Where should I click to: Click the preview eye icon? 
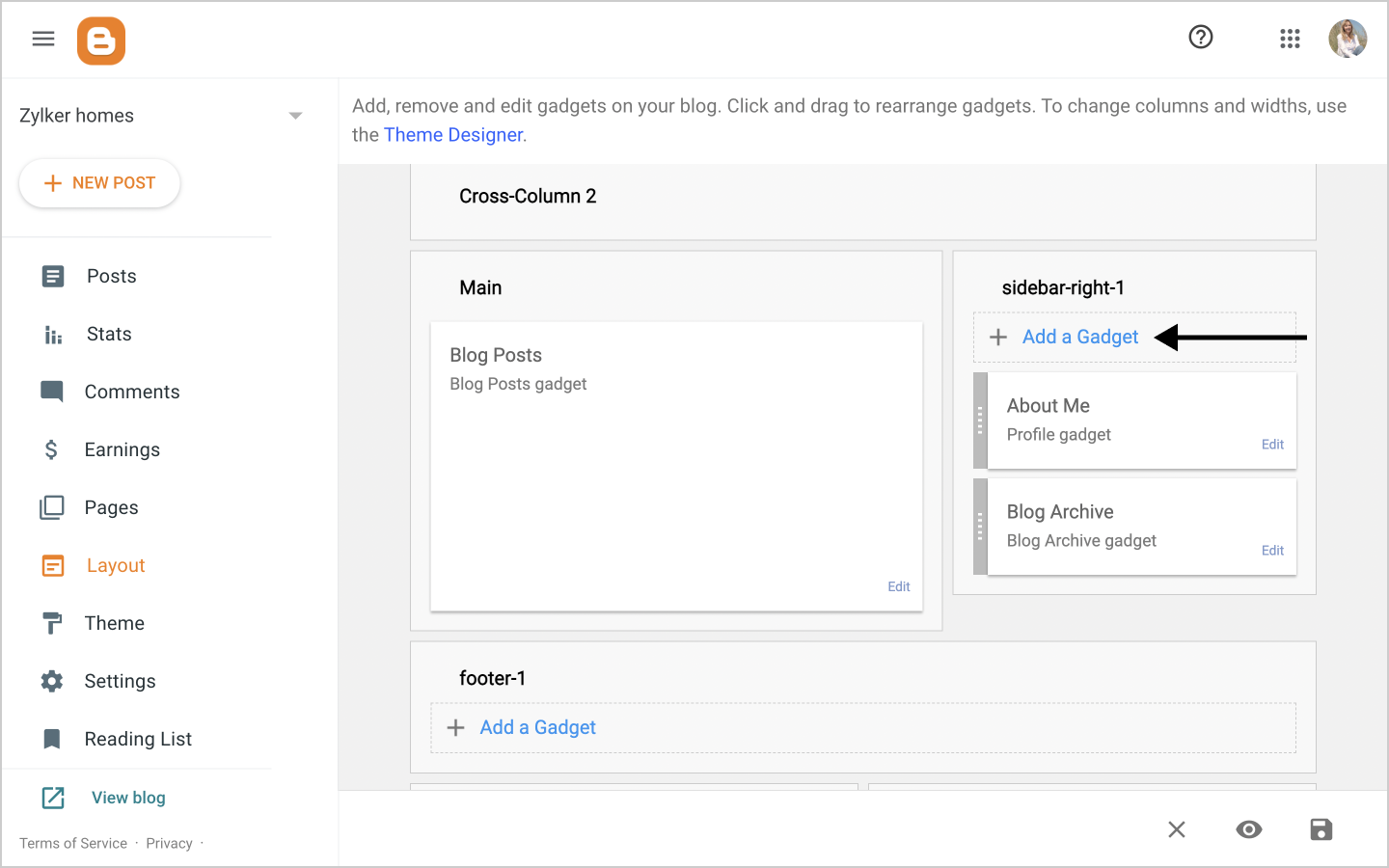[x=1248, y=829]
